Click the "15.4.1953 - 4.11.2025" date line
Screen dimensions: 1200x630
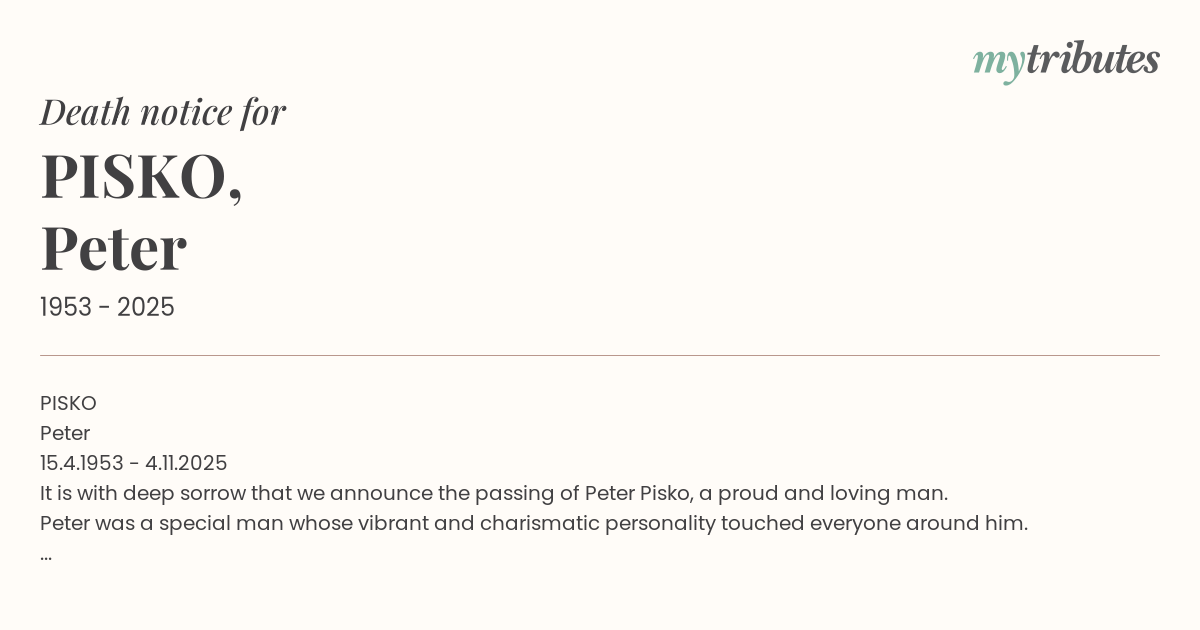133,463
